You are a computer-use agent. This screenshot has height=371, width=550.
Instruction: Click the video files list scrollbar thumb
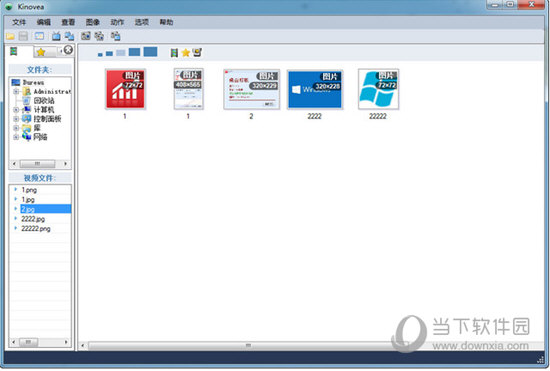28,342
